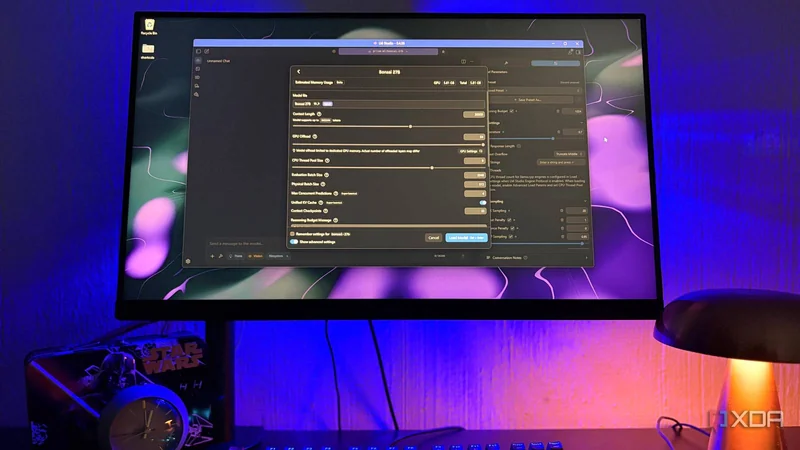
Task: Select the highlighted tab in right panel header
Action: (556, 63)
